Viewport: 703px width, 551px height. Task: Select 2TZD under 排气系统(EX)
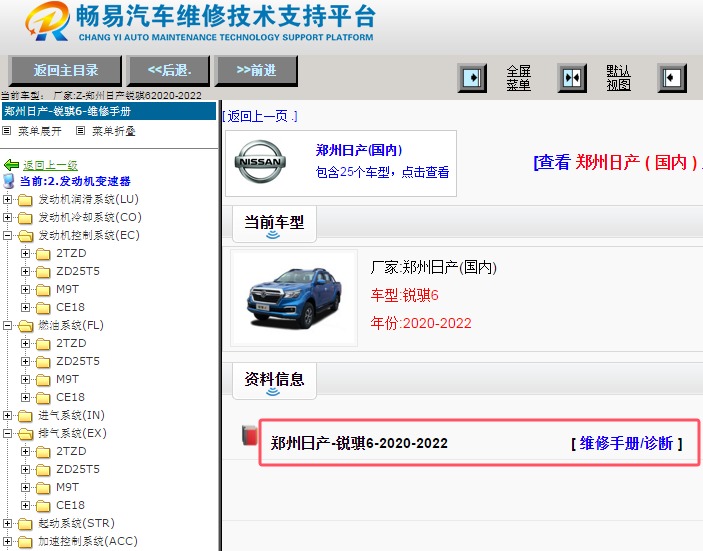[x=71, y=451]
